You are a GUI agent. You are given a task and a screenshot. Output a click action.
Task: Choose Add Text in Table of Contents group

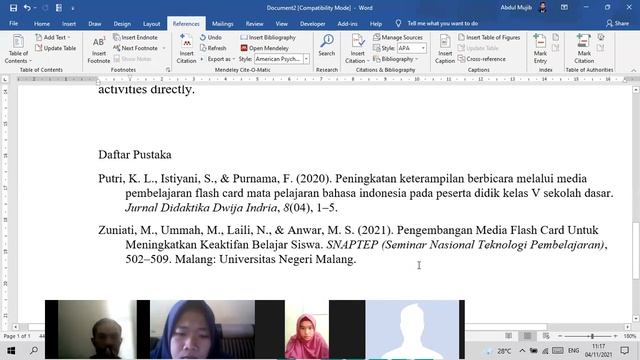pyautogui.click(x=53, y=37)
